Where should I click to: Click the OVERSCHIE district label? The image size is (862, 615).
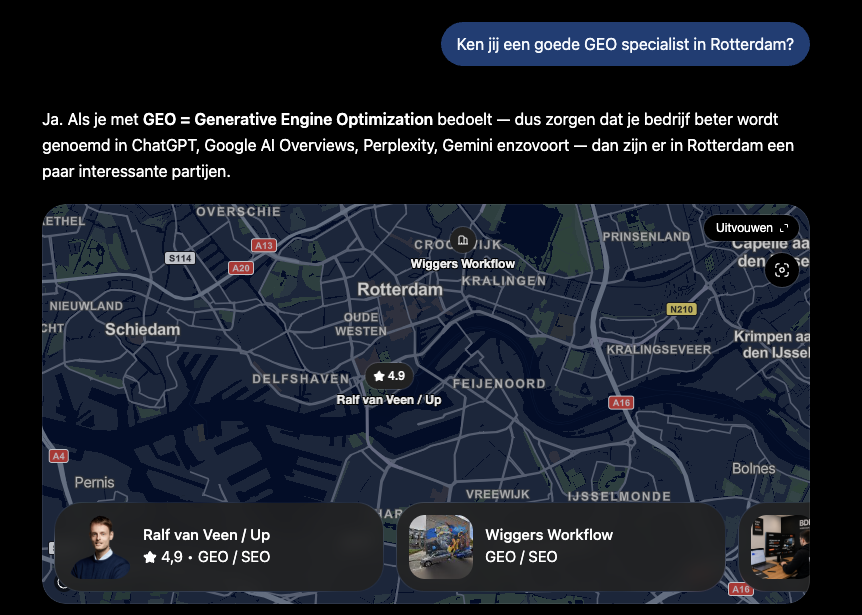[239, 212]
